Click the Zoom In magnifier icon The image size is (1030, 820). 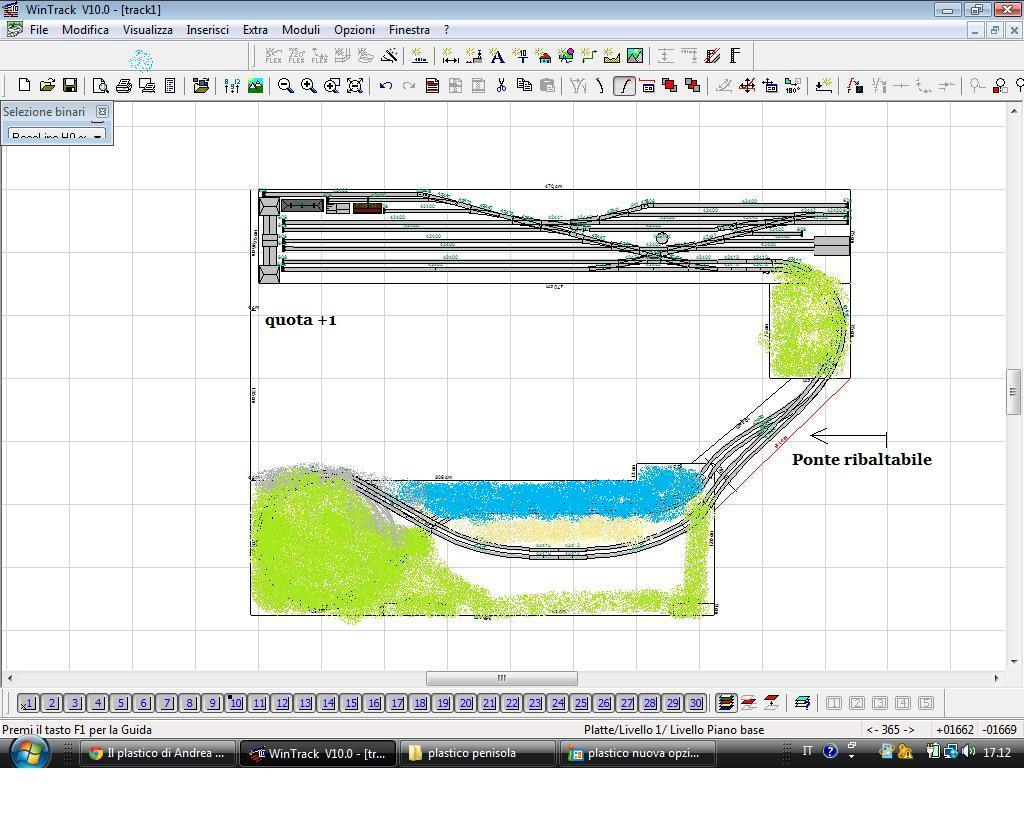(x=308, y=85)
